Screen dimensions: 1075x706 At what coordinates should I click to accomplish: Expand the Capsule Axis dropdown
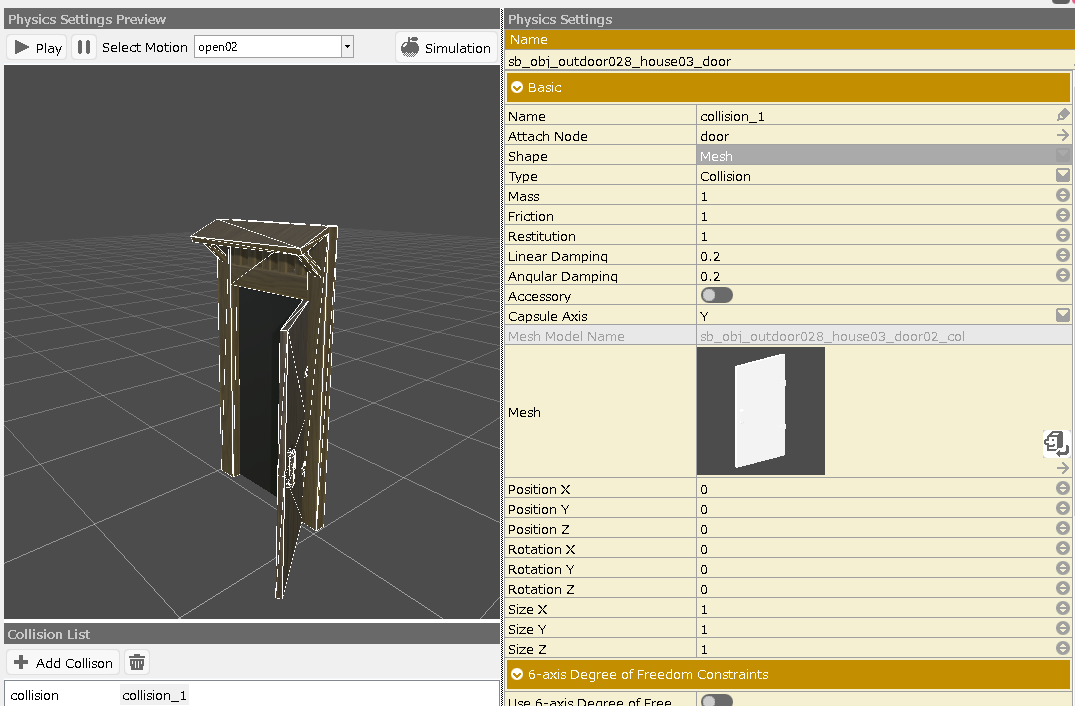click(1063, 316)
